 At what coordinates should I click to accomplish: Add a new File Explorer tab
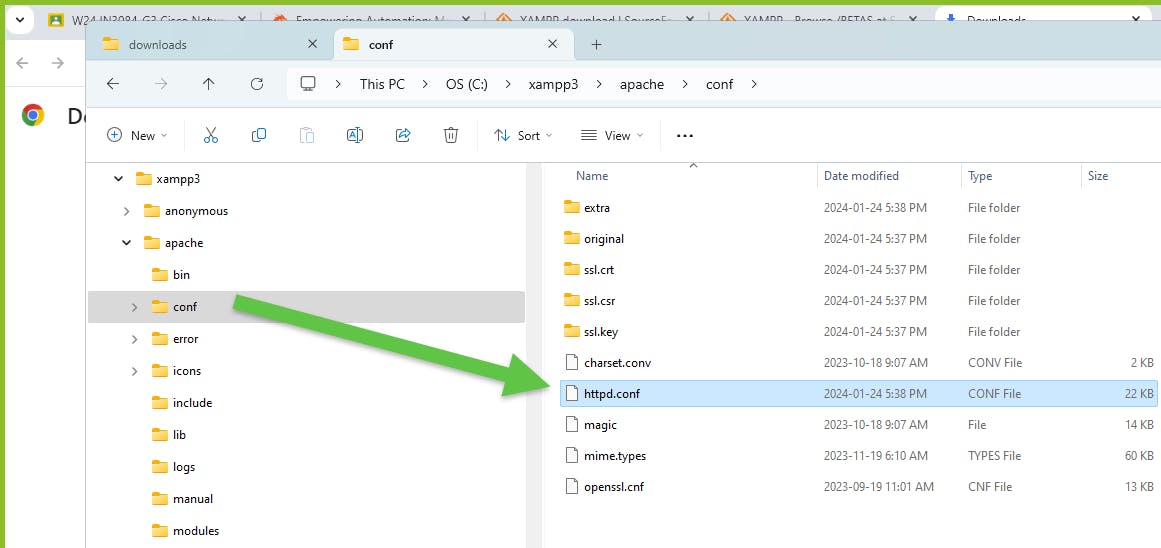(596, 44)
